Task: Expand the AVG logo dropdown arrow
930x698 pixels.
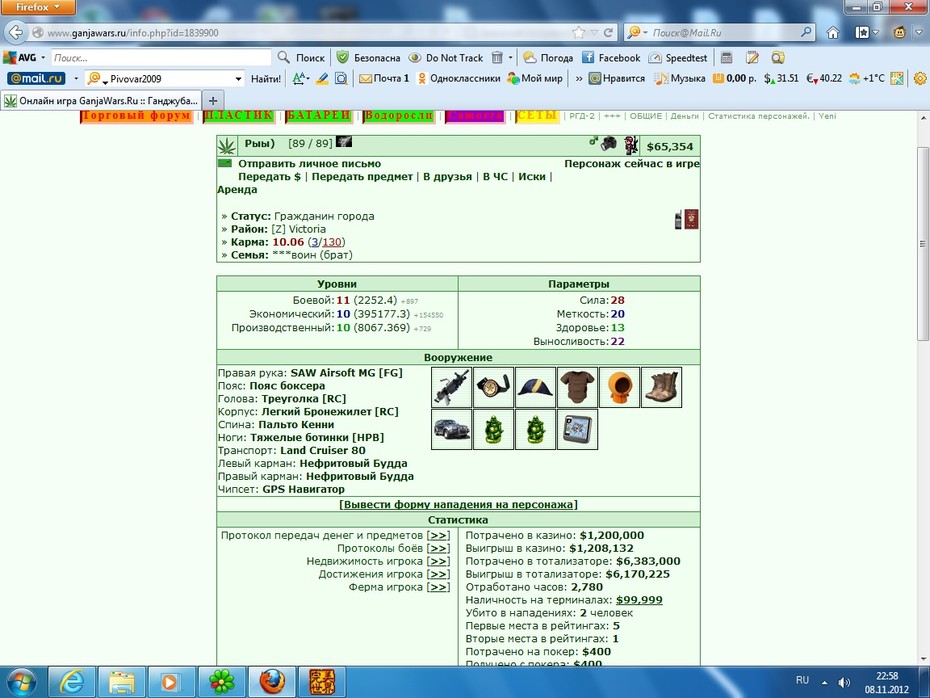Action: [43, 58]
